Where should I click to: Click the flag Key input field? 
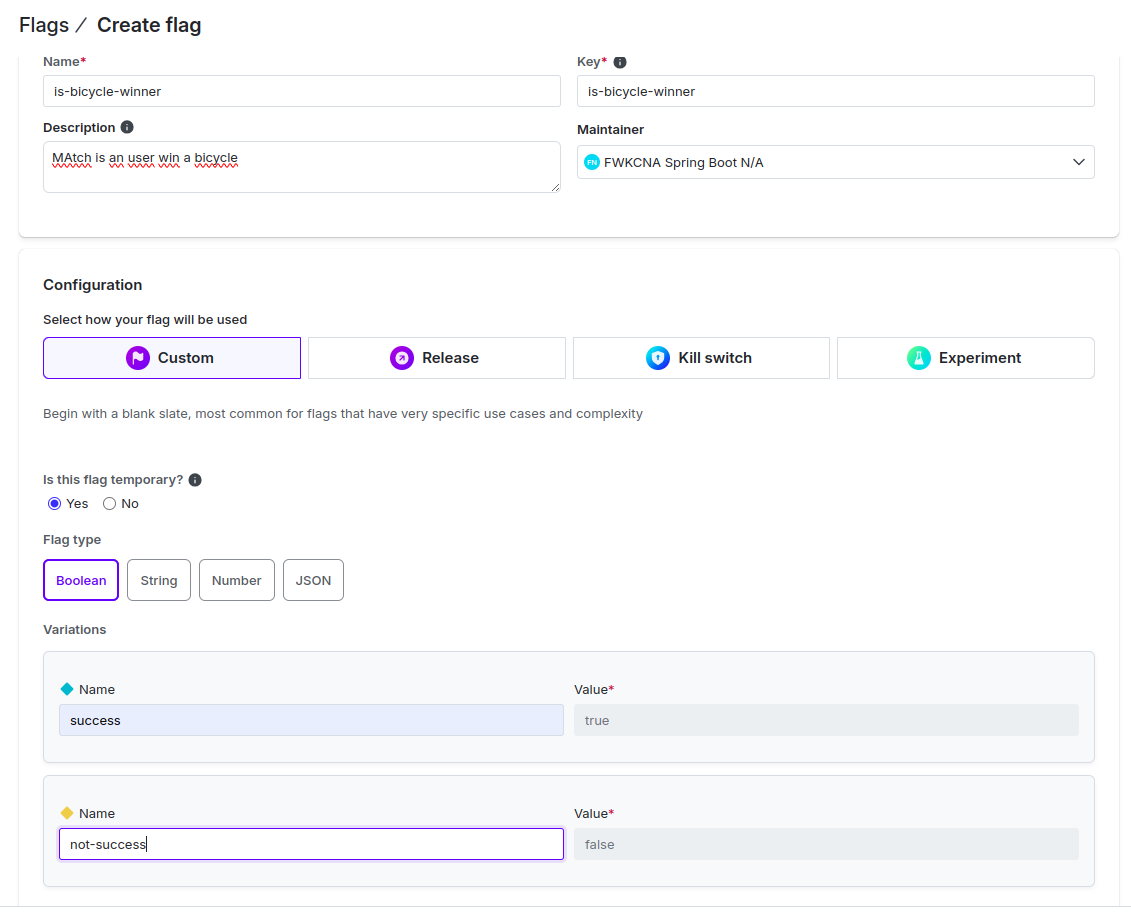pyautogui.click(x=835, y=92)
